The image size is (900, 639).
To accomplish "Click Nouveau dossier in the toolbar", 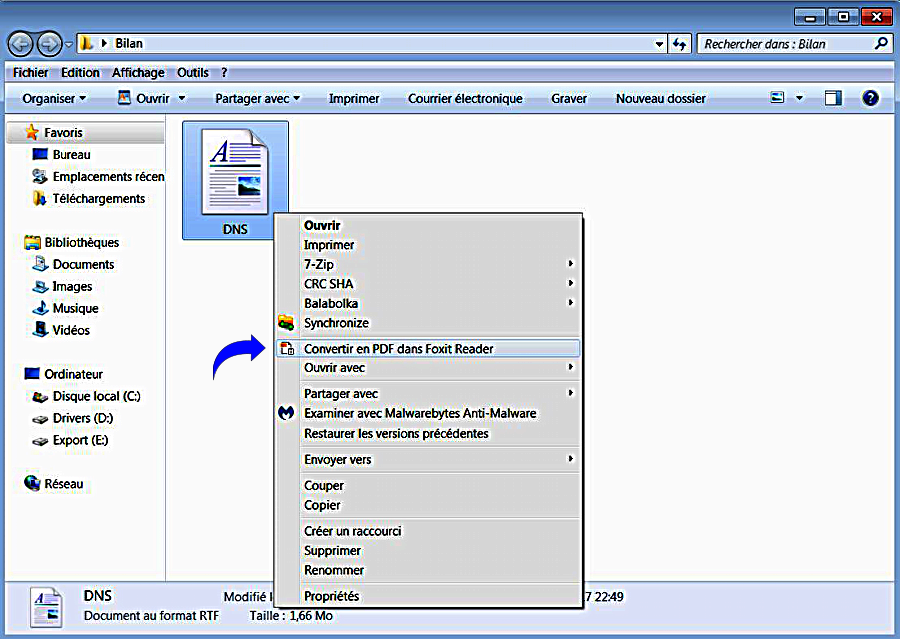I will [661, 99].
